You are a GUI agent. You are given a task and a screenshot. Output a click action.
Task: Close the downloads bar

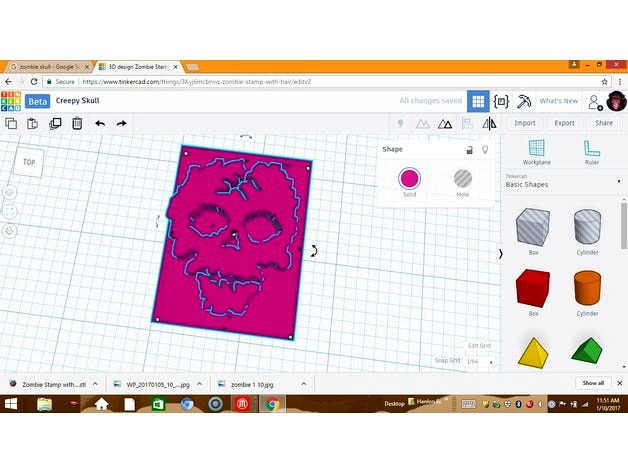(620, 383)
